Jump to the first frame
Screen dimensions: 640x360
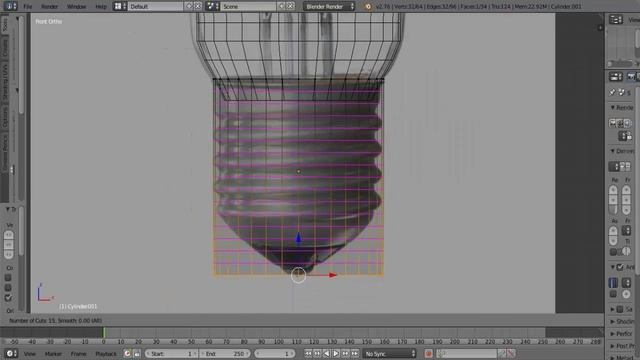[x=308, y=353]
